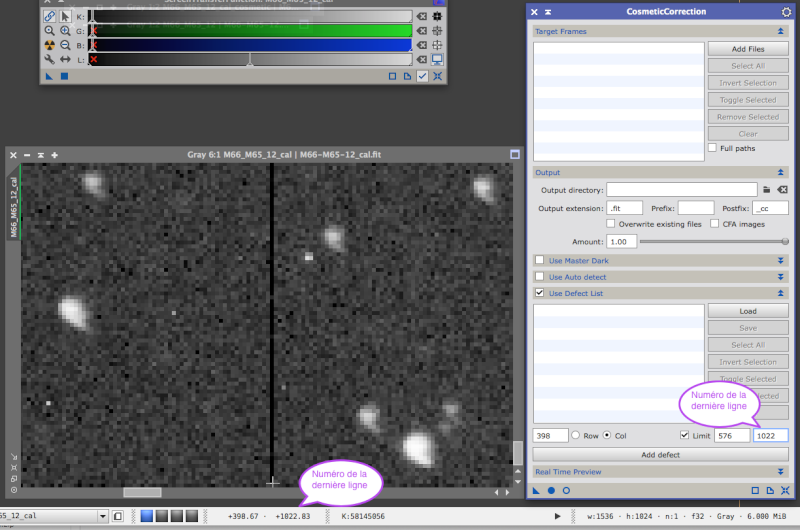The image size is (800, 530).
Task: Select the pan double-arrow tool
Action: [x=65, y=60]
